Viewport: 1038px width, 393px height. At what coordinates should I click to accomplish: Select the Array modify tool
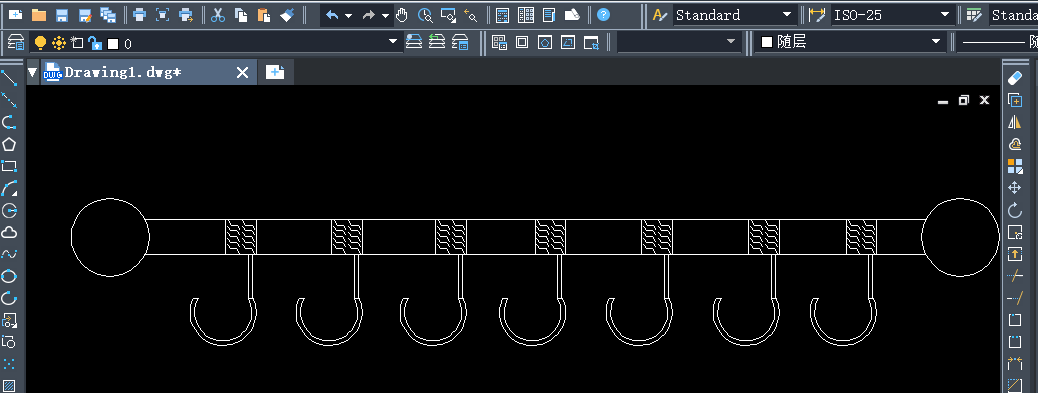click(1014, 166)
